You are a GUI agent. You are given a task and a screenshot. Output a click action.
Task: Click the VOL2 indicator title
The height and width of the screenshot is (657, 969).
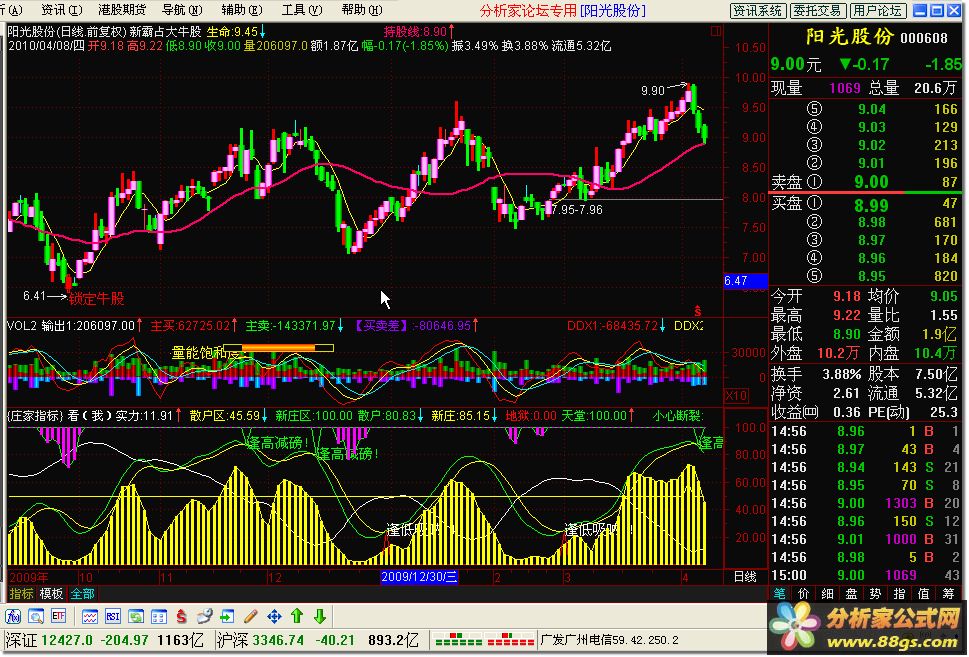pos(23,326)
